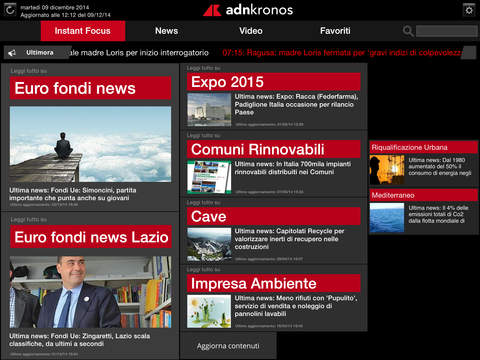Click the search magnifier icon

click(408, 31)
